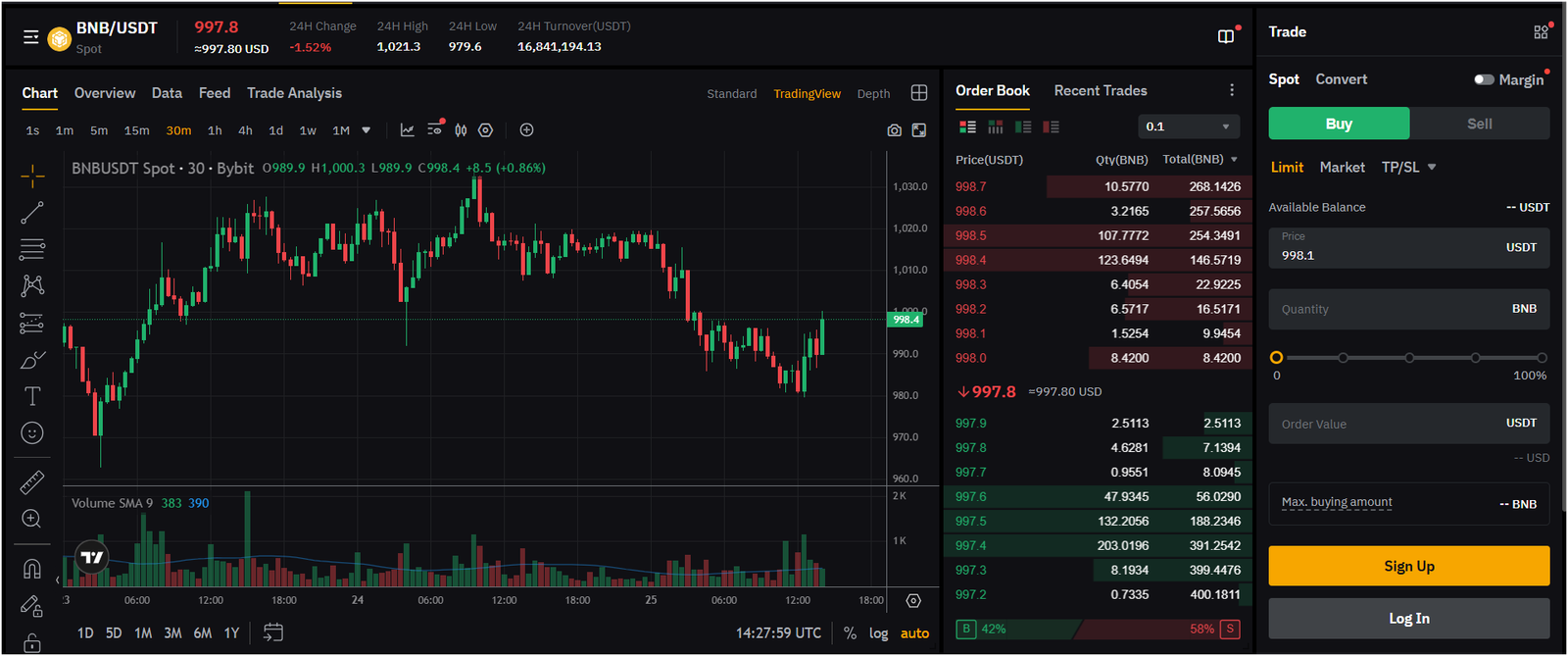Select the text annotation tool
Image resolution: width=1568 pixels, height=656 pixels.
pos(32,396)
